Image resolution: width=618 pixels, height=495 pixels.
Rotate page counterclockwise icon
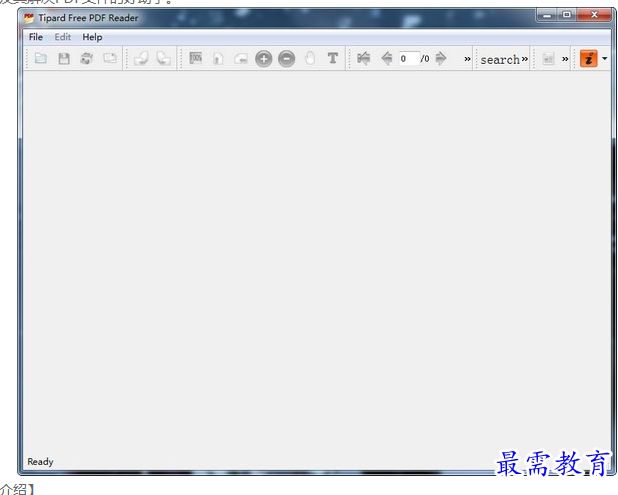point(141,59)
